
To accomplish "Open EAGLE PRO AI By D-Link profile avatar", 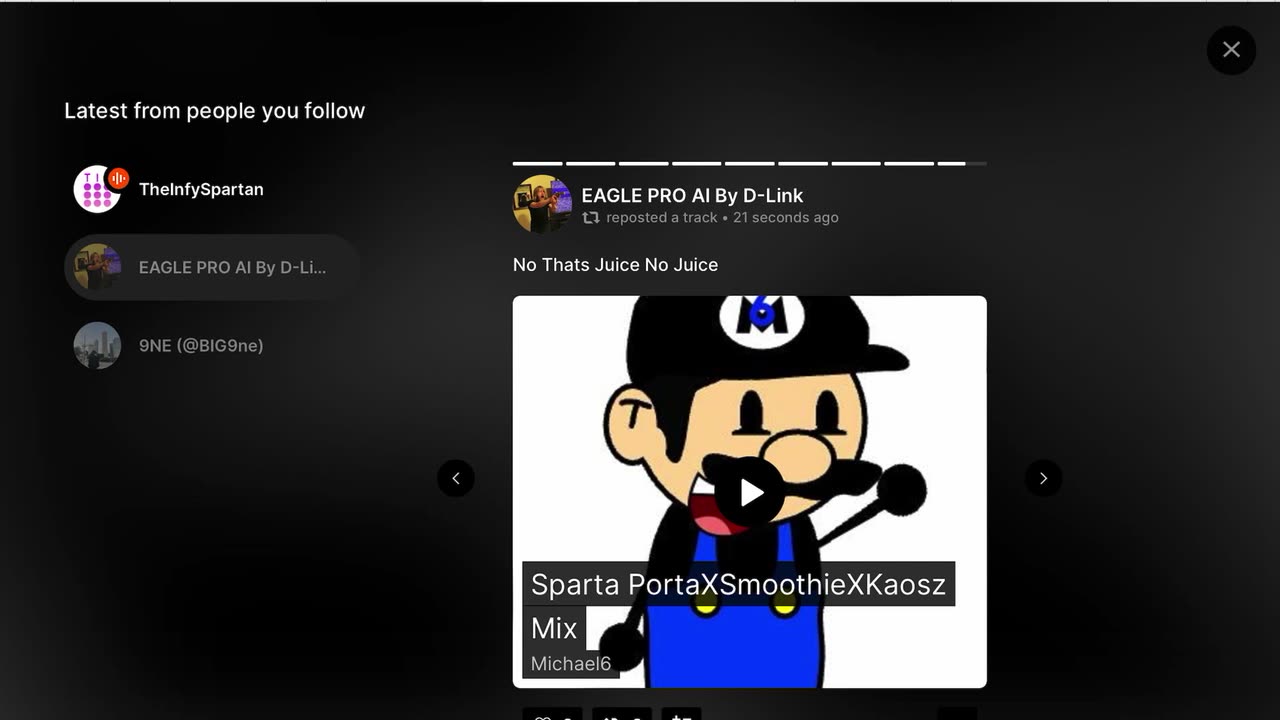I will coord(542,204).
